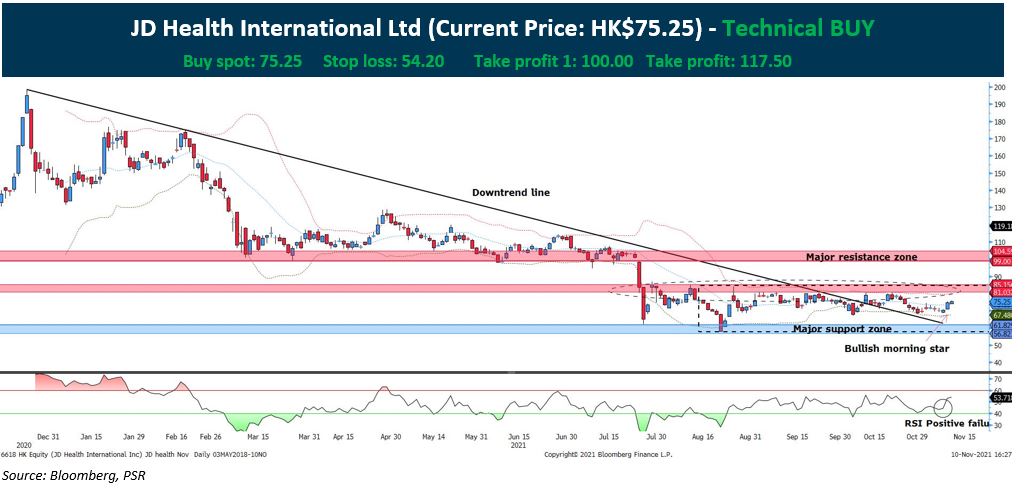Click the '2020' year label on the axis
The width and height of the screenshot is (1027, 488).
click(x=22, y=444)
